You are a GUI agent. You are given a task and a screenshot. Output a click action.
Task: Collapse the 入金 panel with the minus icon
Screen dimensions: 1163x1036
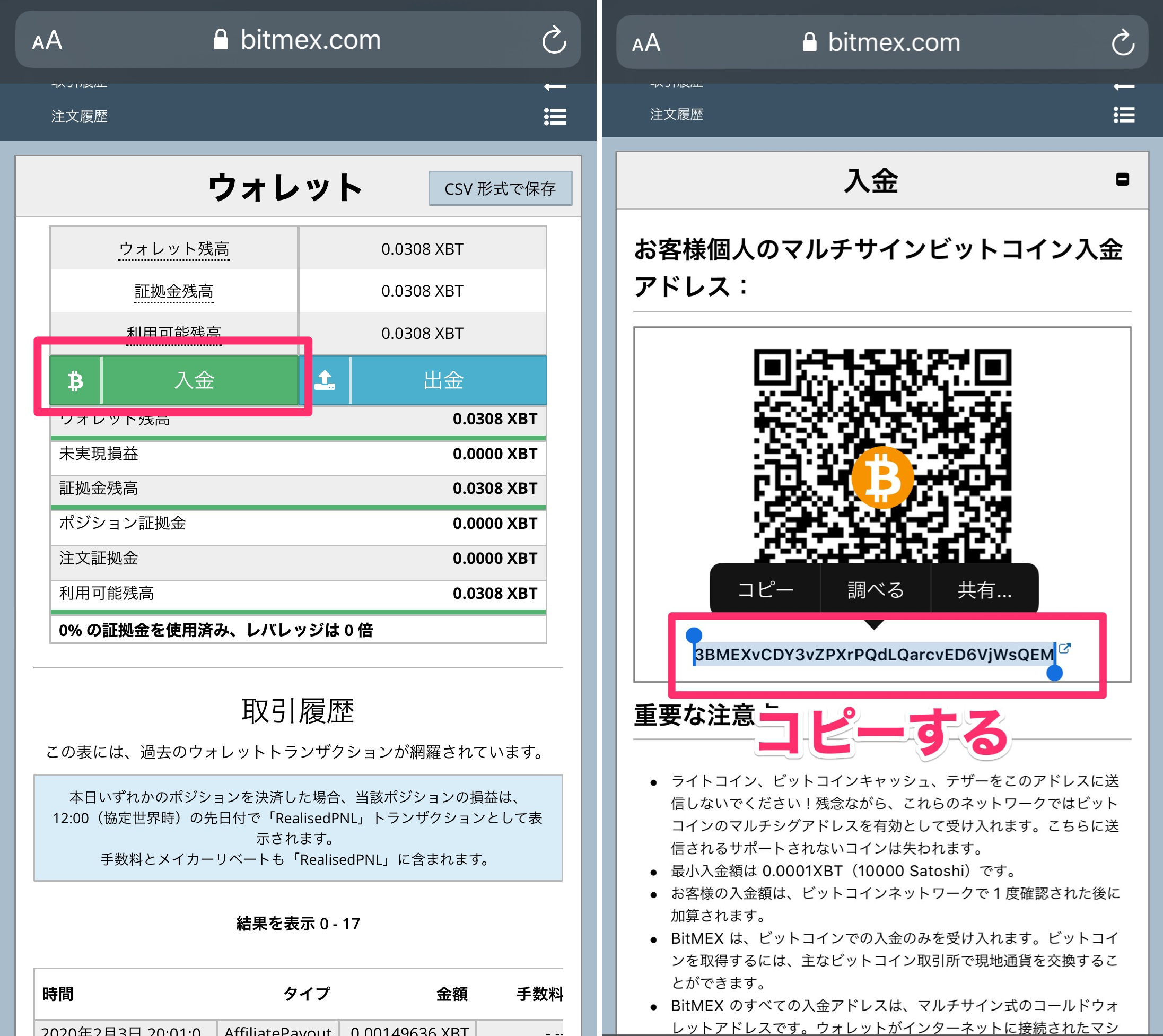tap(1122, 180)
